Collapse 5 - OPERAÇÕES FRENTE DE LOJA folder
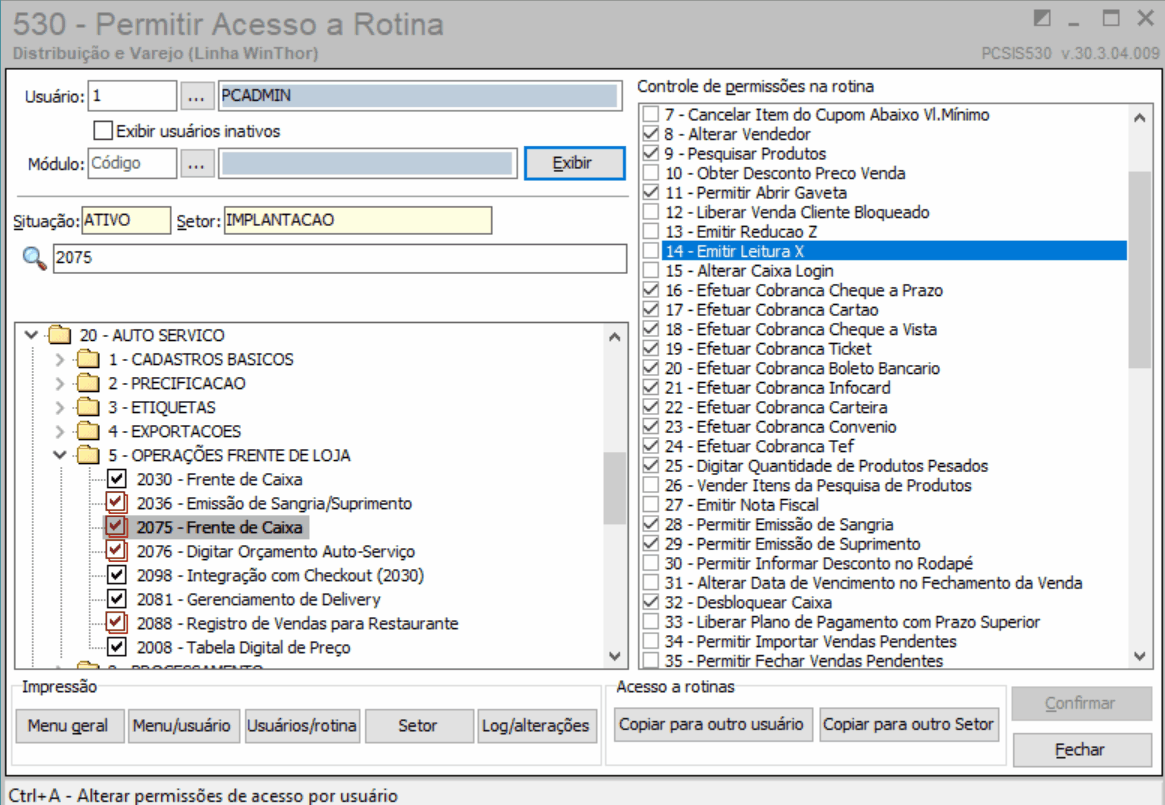Screen dimensions: 1165x805 [x=60, y=455]
